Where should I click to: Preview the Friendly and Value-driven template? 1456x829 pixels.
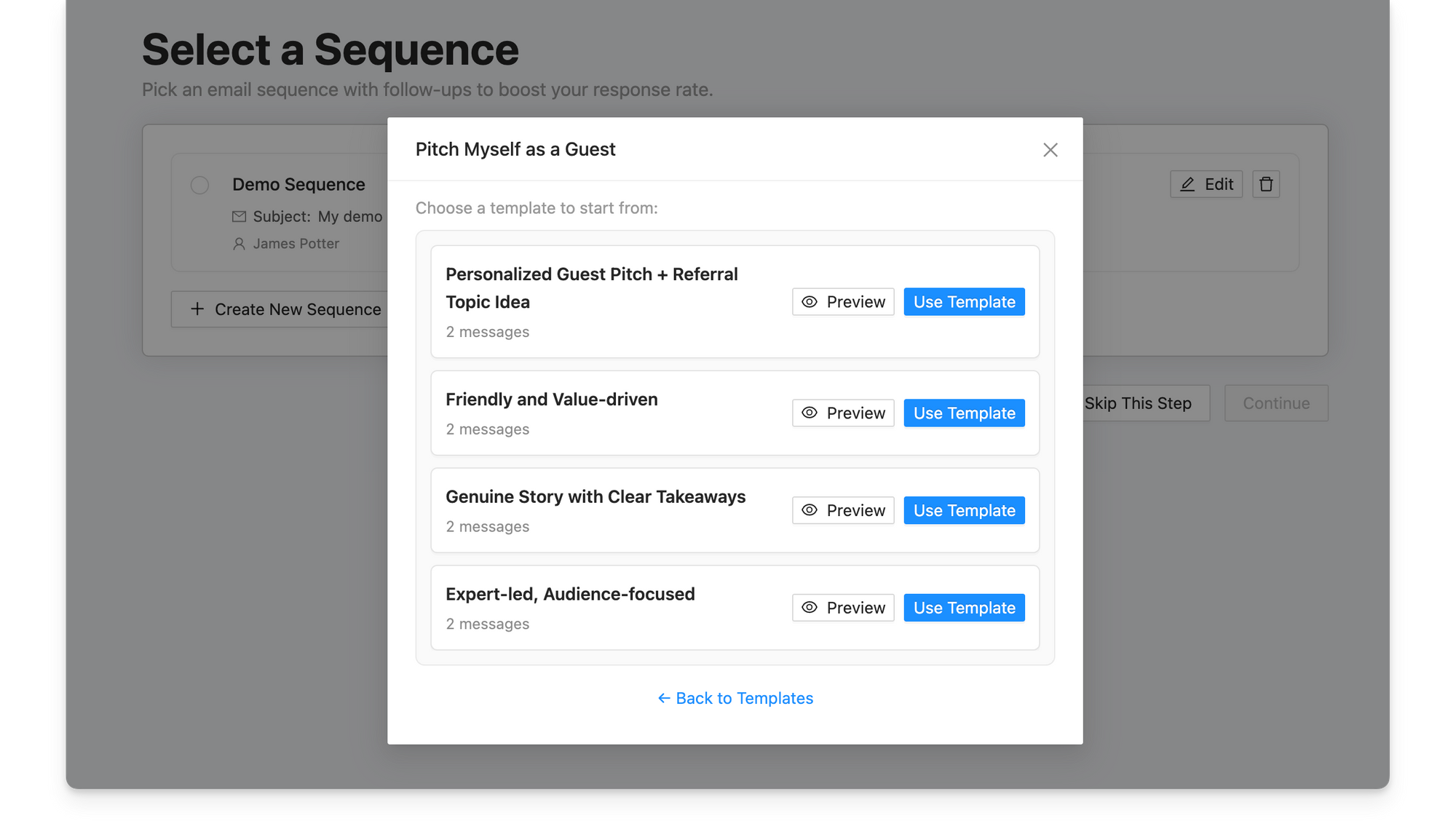pos(842,413)
